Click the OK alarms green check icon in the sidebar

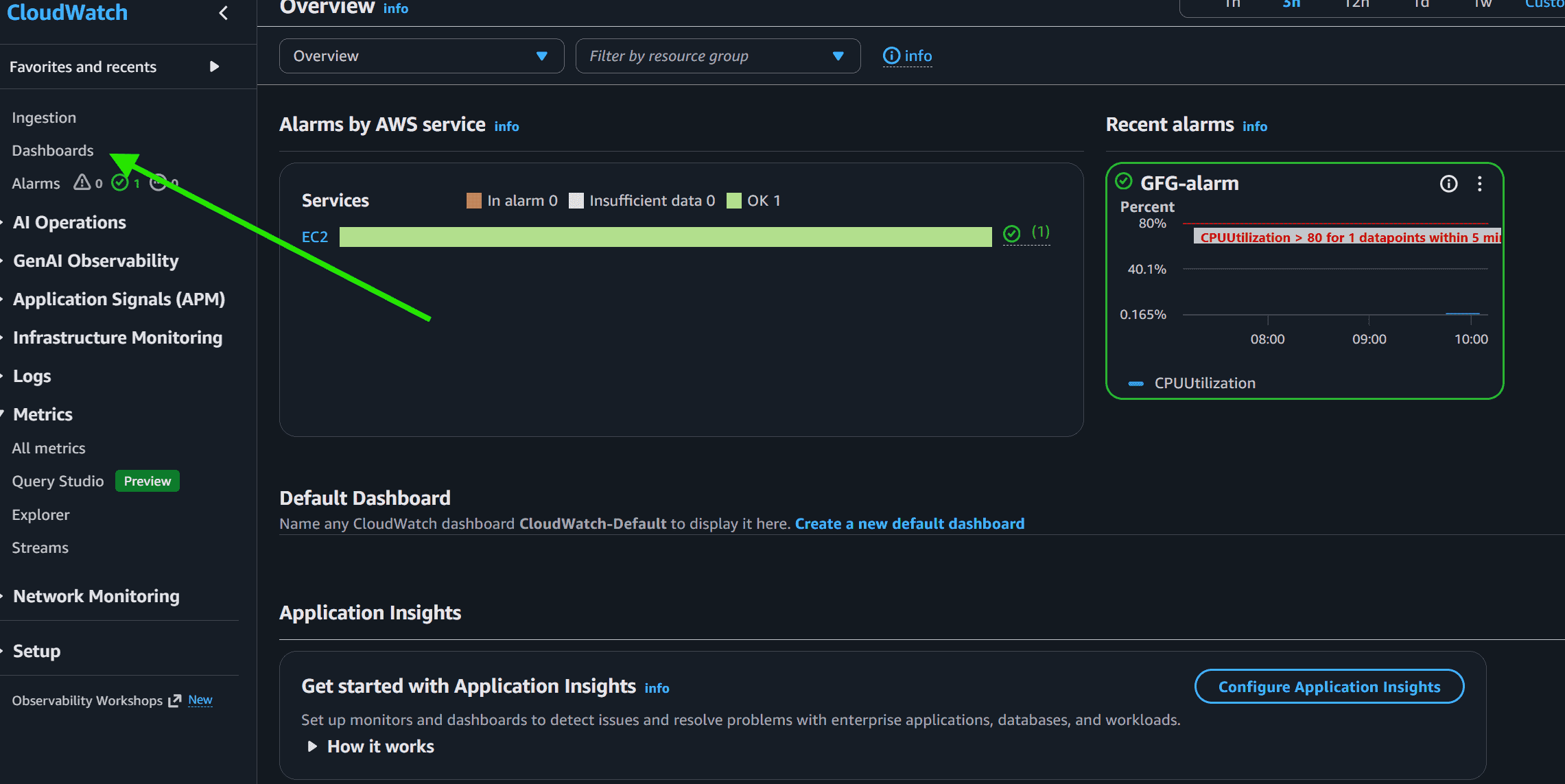point(120,182)
